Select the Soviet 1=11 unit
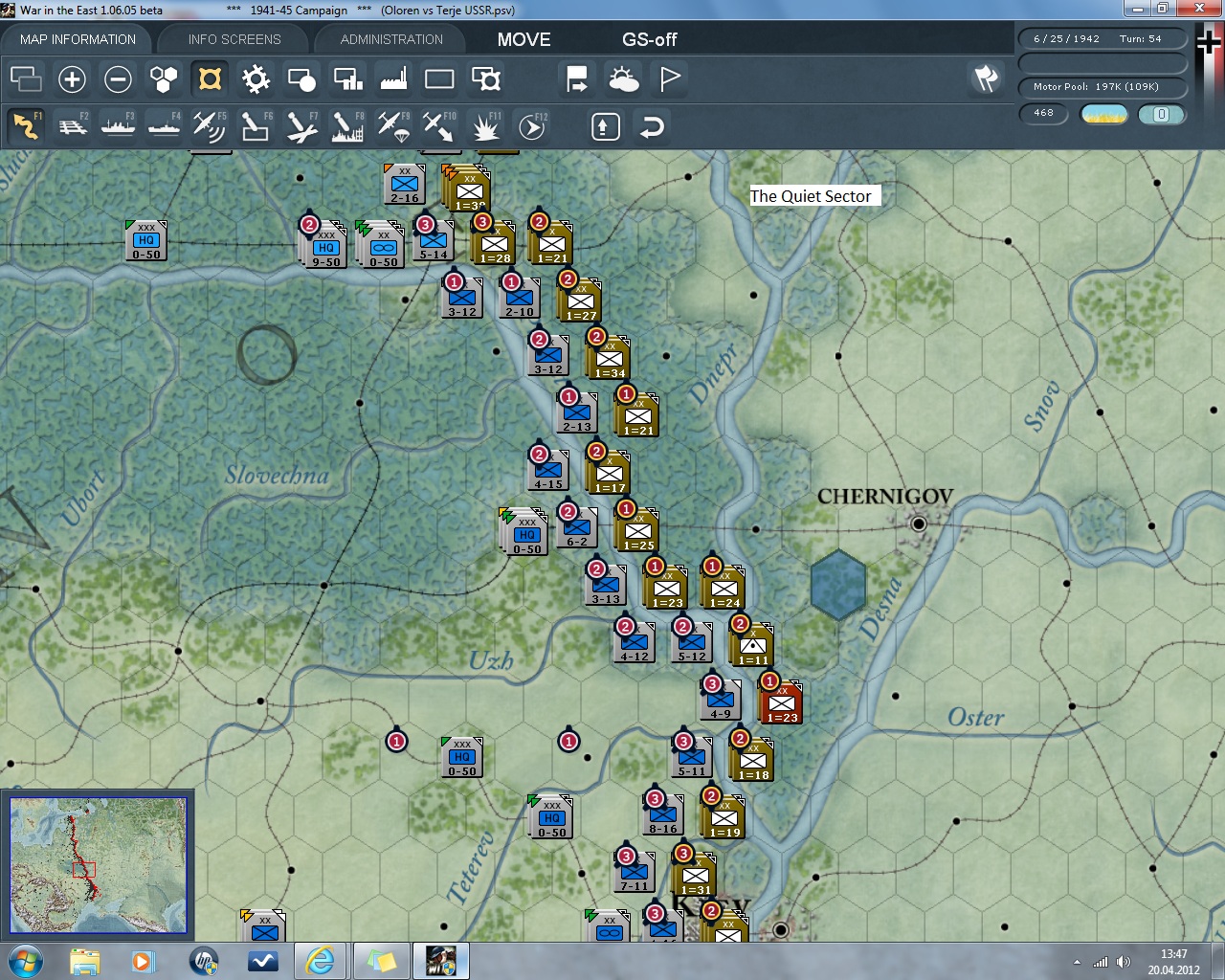The image size is (1225, 980). point(752,644)
